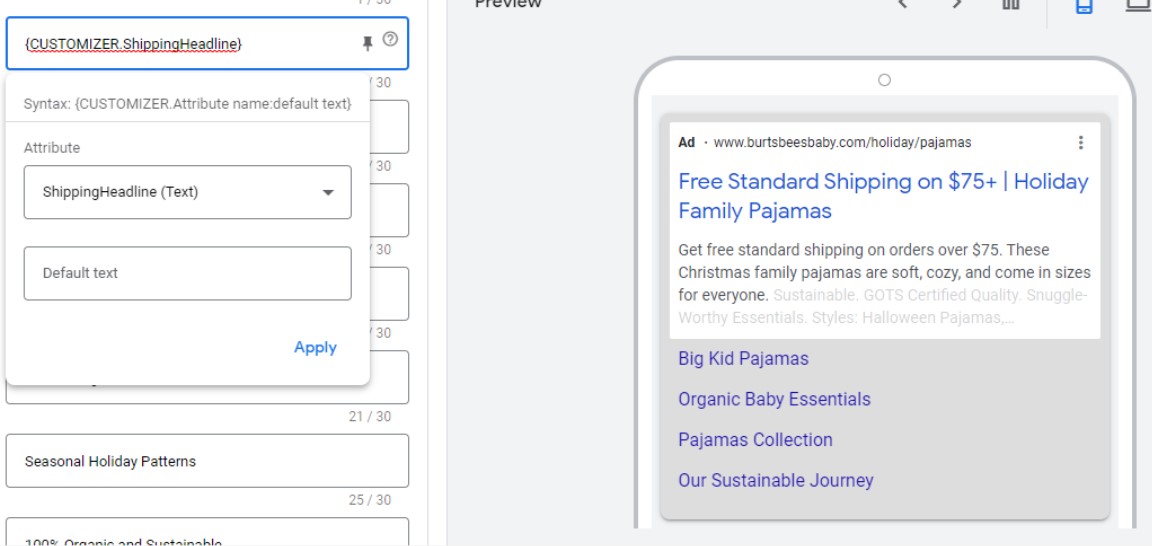The image size is (1152, 546).
Task: Open the Big Kid Pajamas sitelink
Action: click(x=743, y=359)
